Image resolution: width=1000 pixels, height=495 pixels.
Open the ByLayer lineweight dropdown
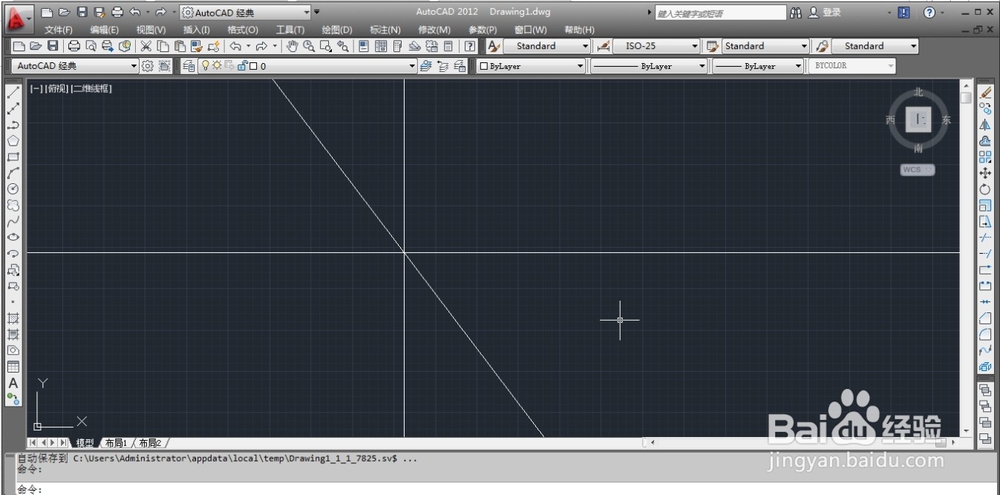758,66
